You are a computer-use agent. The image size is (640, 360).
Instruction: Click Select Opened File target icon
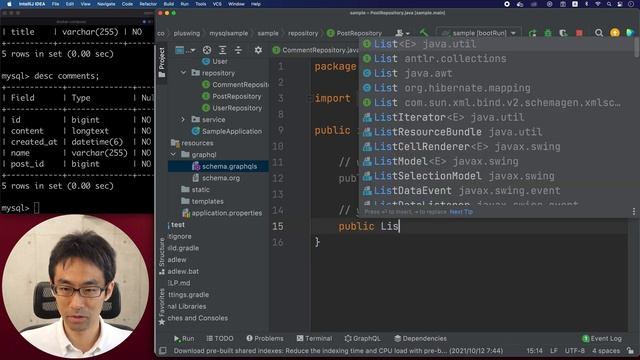pos(207,50)
